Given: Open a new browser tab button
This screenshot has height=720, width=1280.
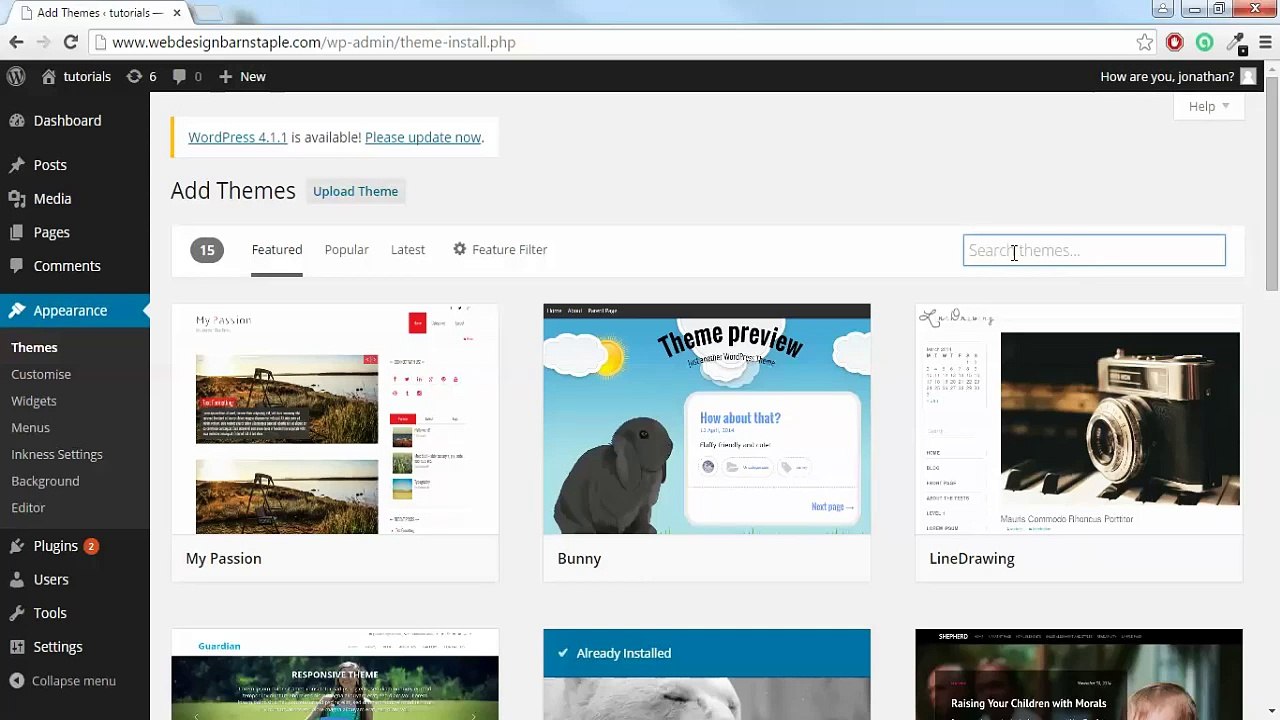Looking at the screenshot, I should (x=209, y=13).
